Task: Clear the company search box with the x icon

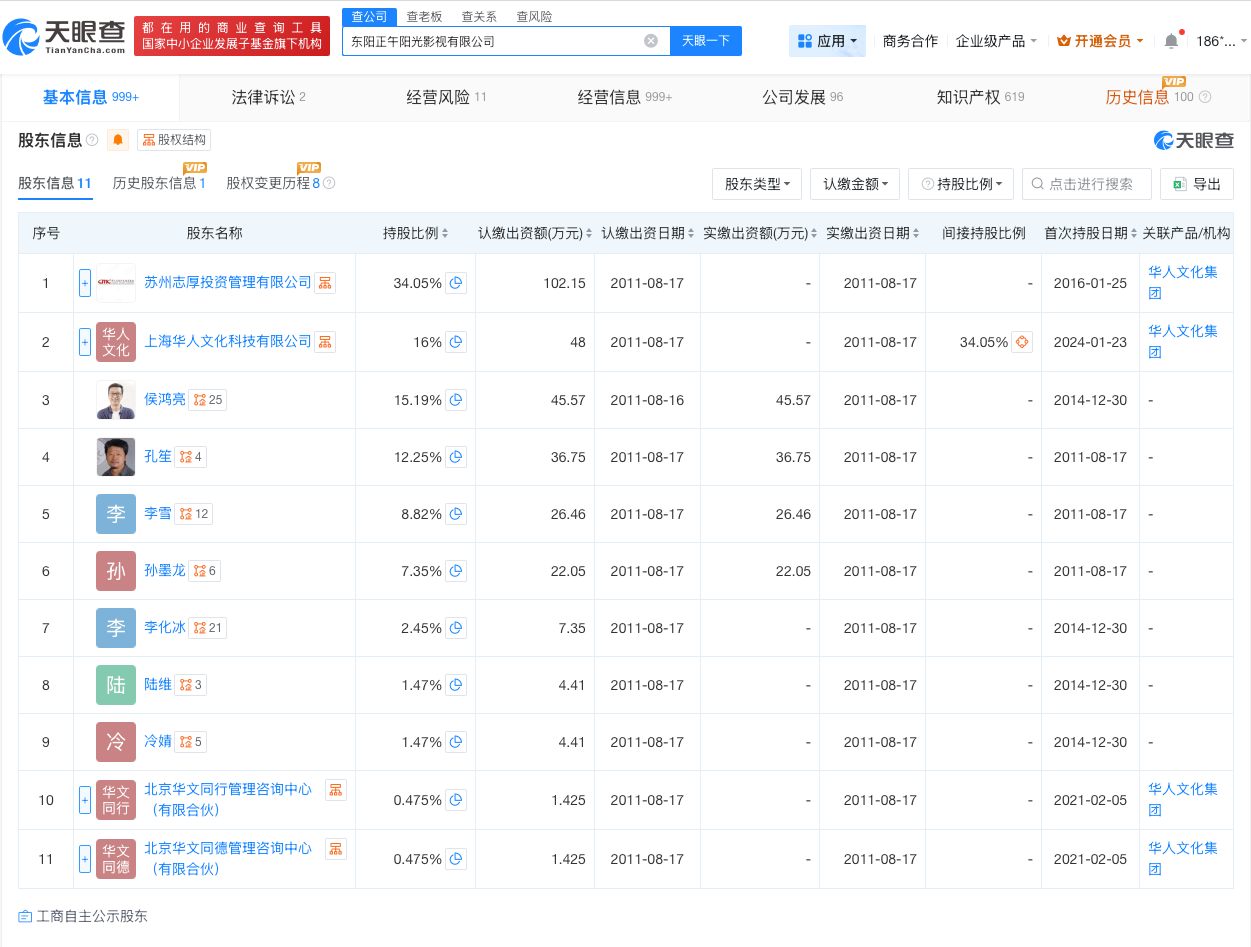Action: pyautogui.click(x=651, y=40)
